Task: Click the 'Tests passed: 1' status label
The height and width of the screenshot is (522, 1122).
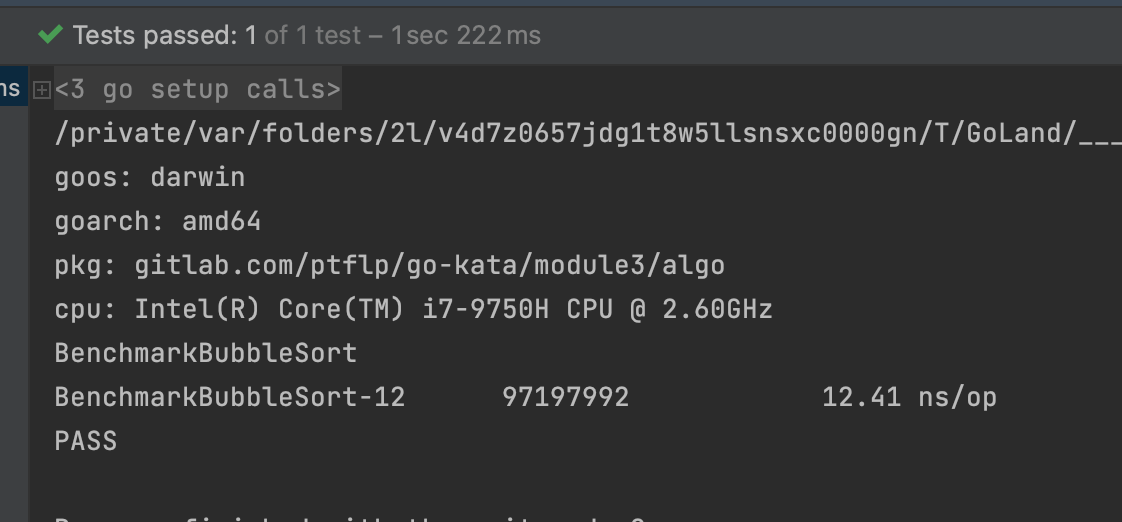Action: click(164, 36)
